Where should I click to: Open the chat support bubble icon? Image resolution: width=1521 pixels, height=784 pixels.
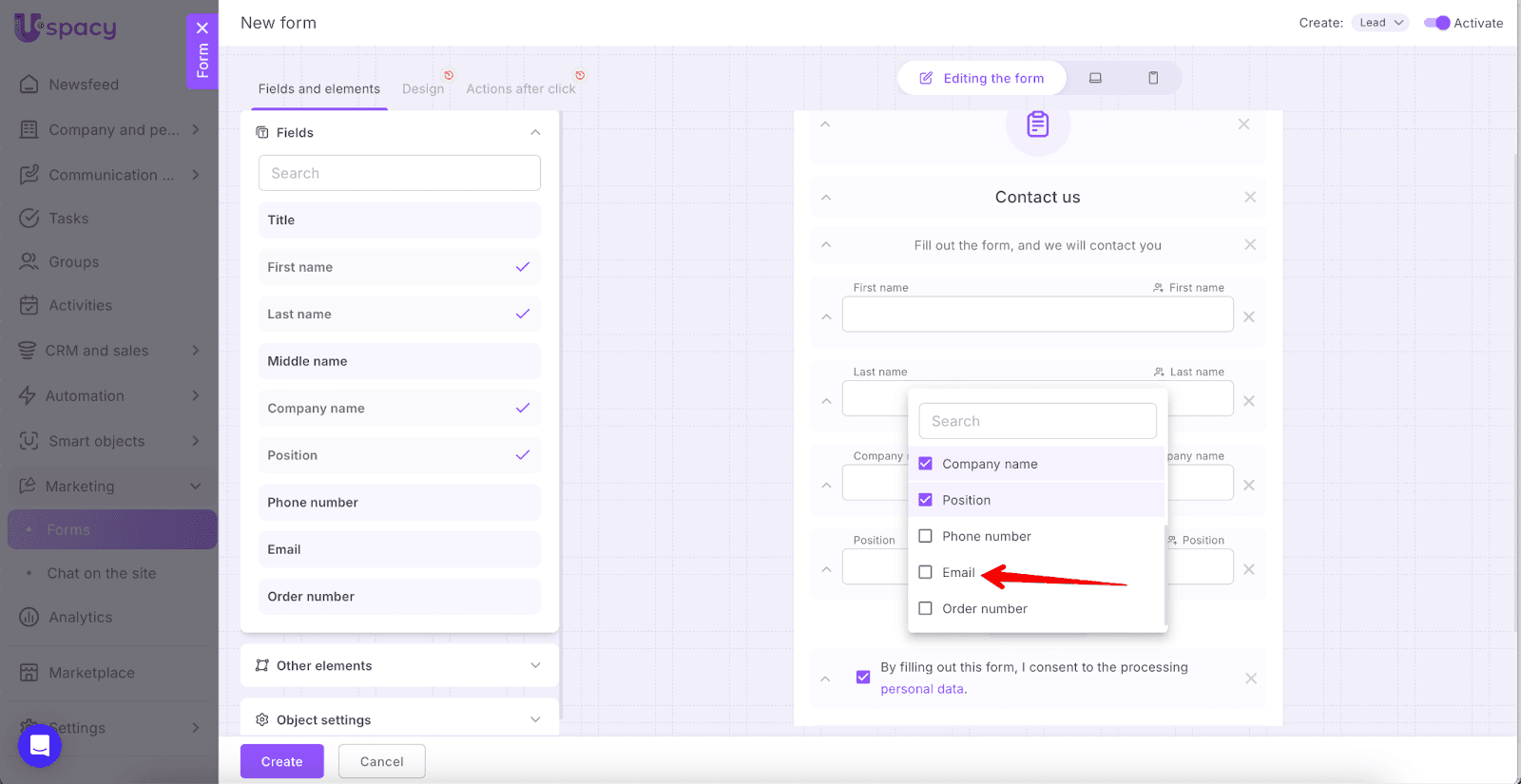tap(40, 745)
